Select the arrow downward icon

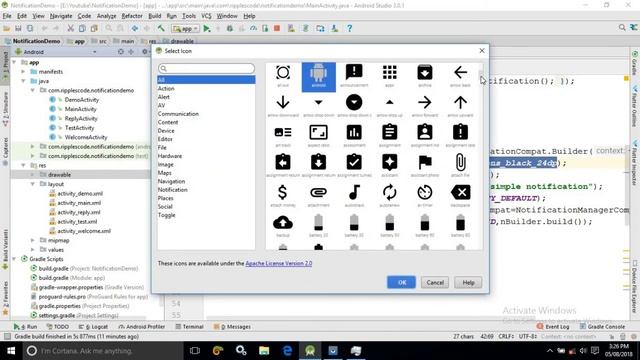click(283, 102)
